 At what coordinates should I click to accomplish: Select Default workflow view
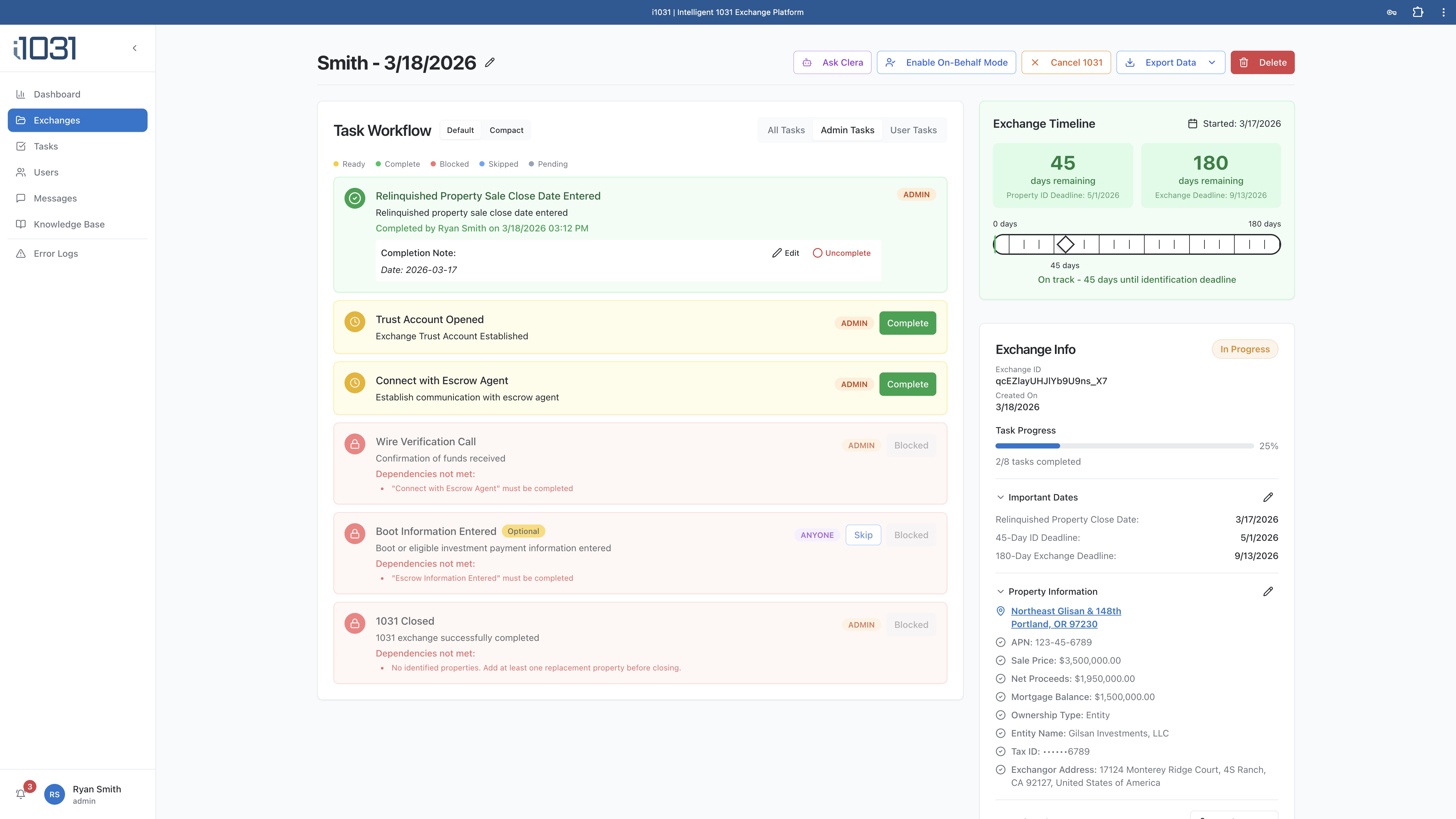tap(460, 130)
